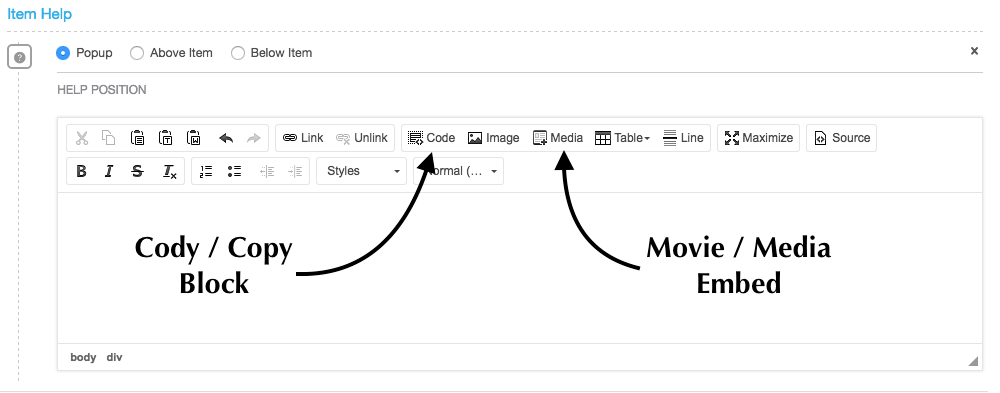Click Paste as plain text icon
Image resolution: width=1000 pixels, height=393 pixels.
tap(165, 138)
